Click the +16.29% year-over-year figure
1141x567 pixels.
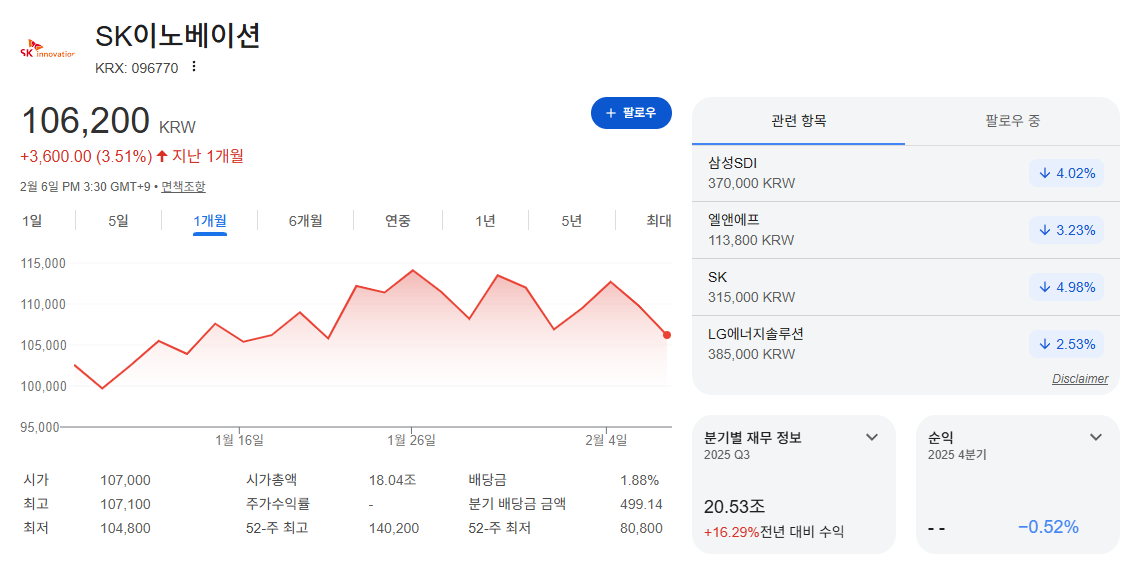(x=731, y=532)
